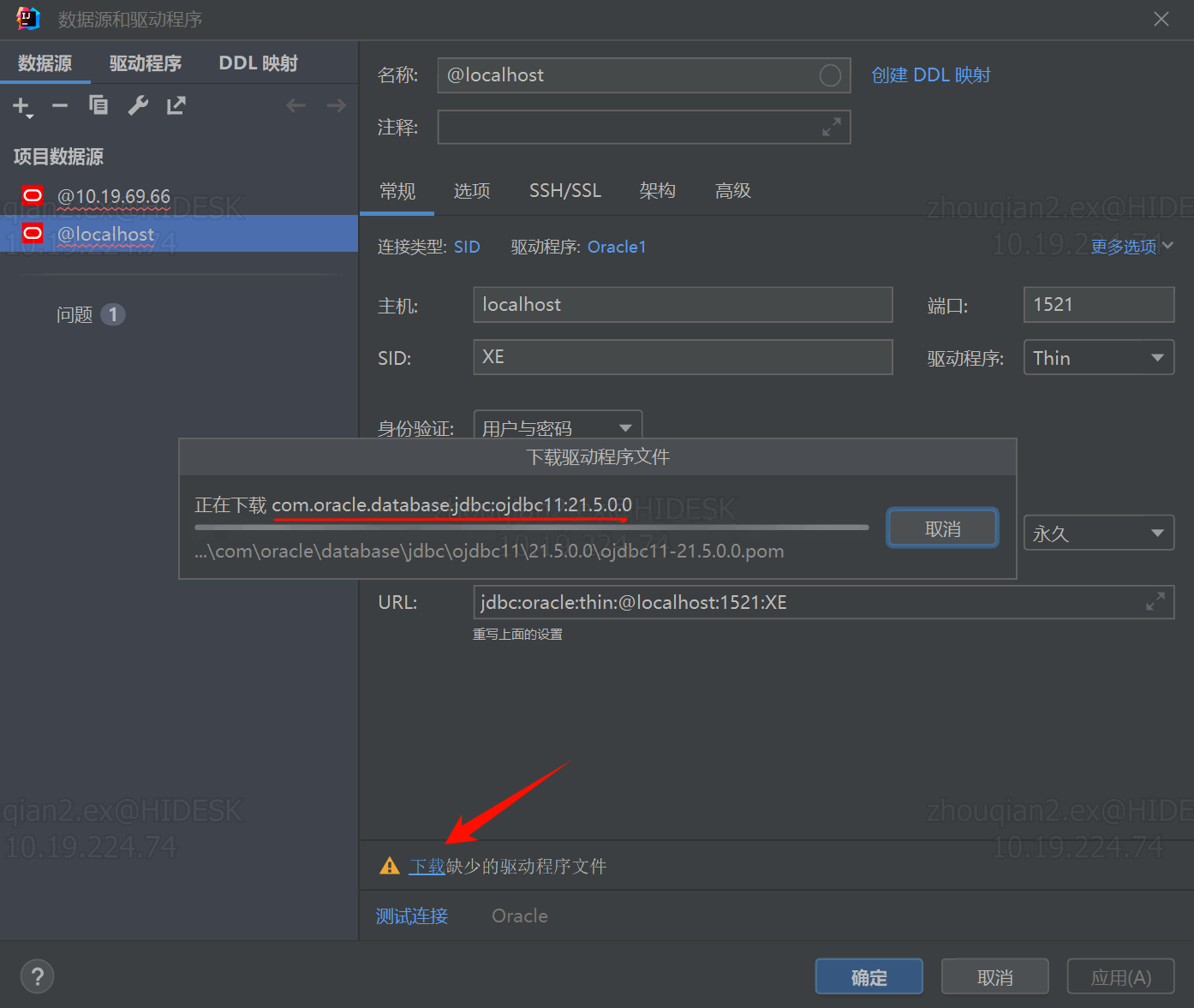Click the ojdbc11-21.5.0.0.pom file path text
This screenshot has width=1194, height=1008.
point(489,551)
